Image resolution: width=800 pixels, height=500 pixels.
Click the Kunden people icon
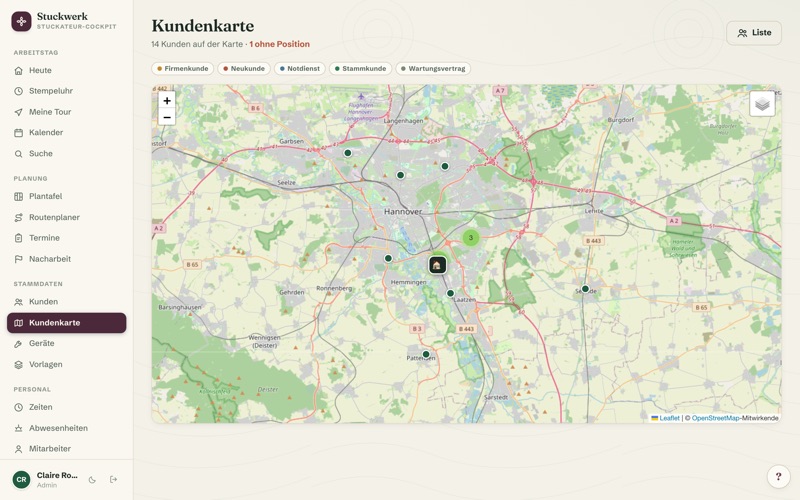(18, 302)
